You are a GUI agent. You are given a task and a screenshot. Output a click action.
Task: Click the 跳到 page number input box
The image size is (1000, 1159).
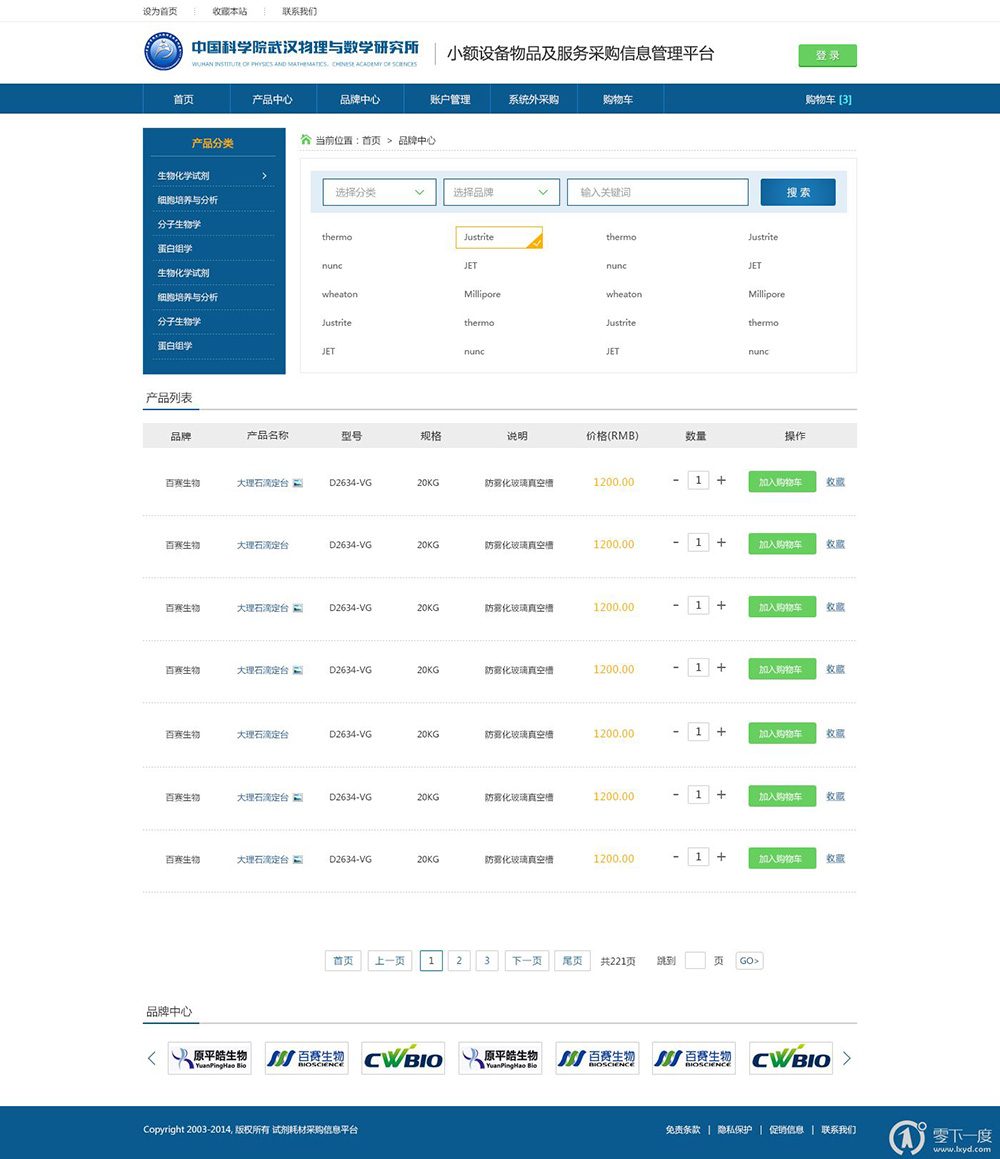point(695,960)
